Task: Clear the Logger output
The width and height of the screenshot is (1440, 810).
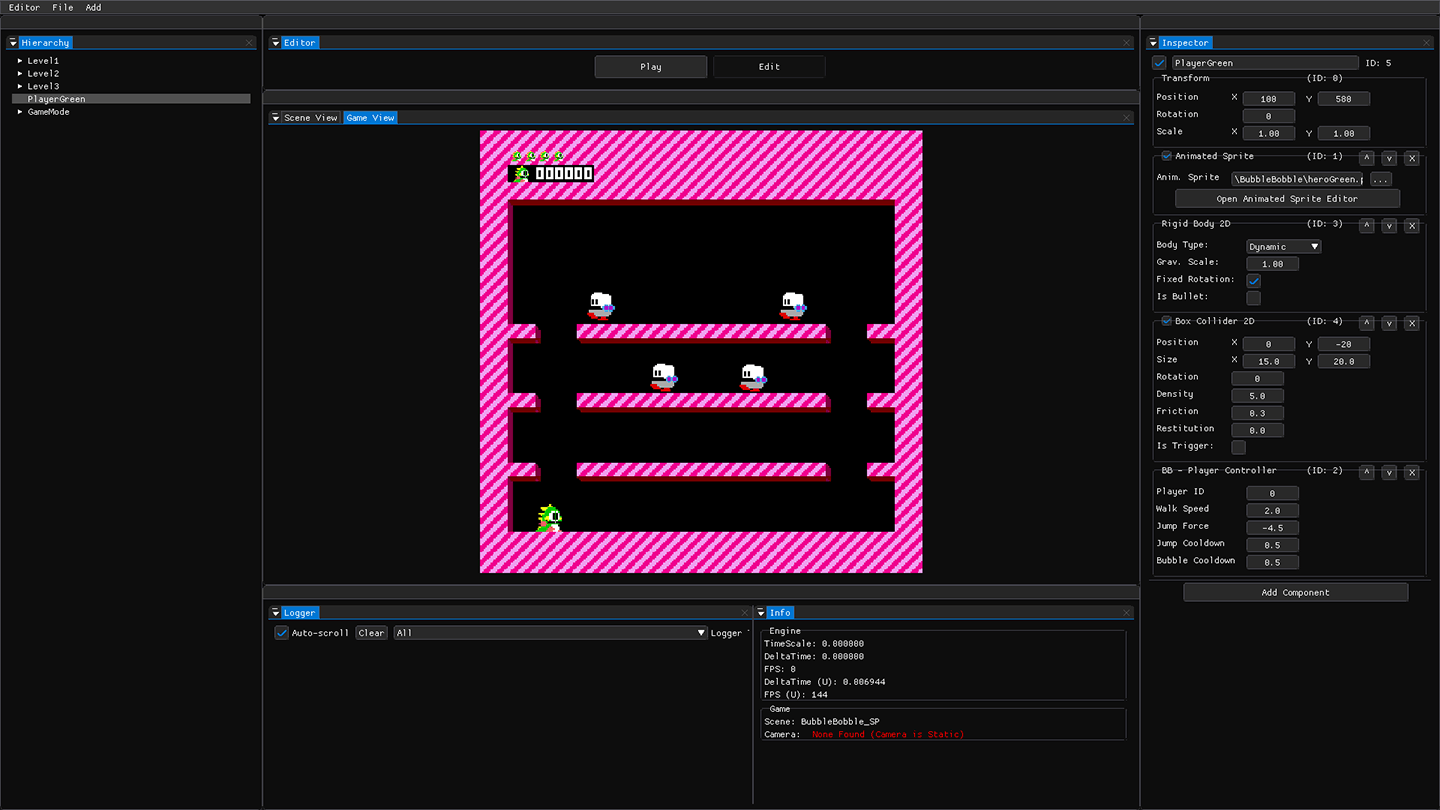Action: [x=372, y=633]
